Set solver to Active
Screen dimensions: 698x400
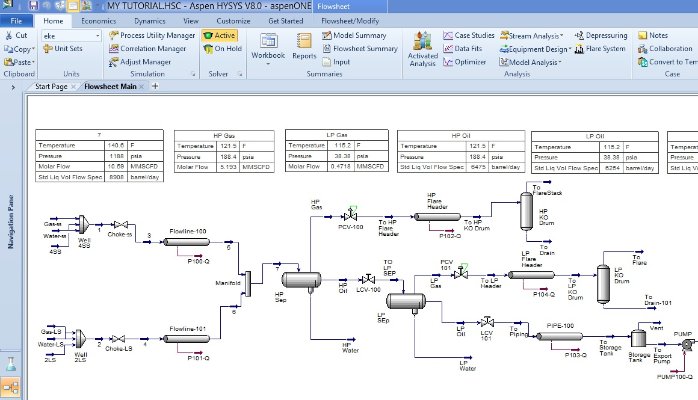tap(219, 35)
